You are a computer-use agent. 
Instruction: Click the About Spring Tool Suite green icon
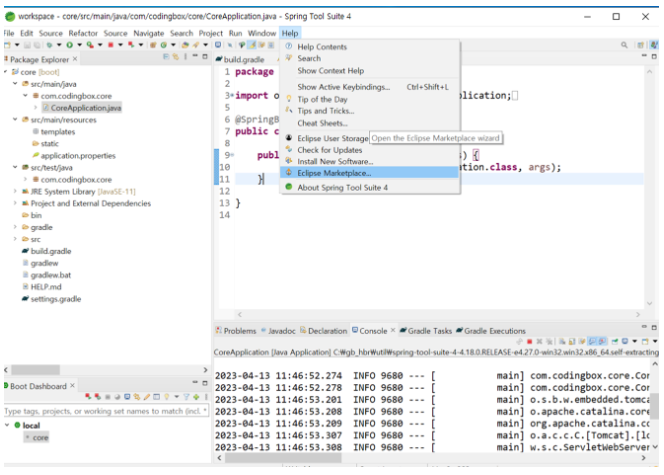[289, 187]
